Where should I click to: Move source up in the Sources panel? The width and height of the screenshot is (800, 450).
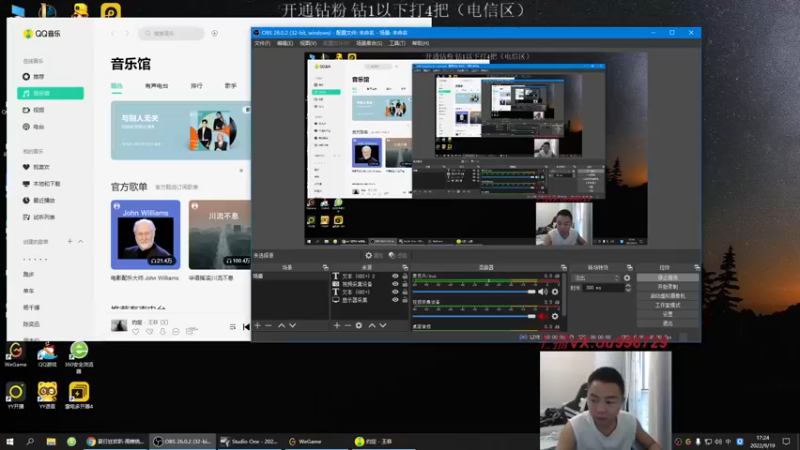tap(372, 326)
